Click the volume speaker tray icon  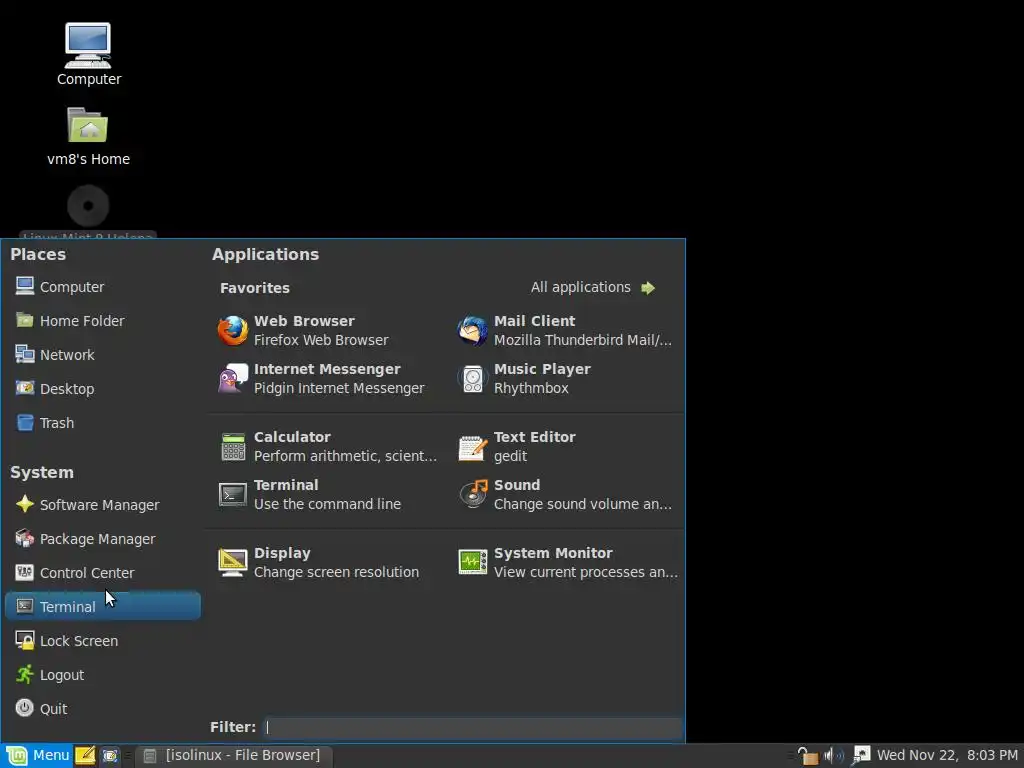833,756
